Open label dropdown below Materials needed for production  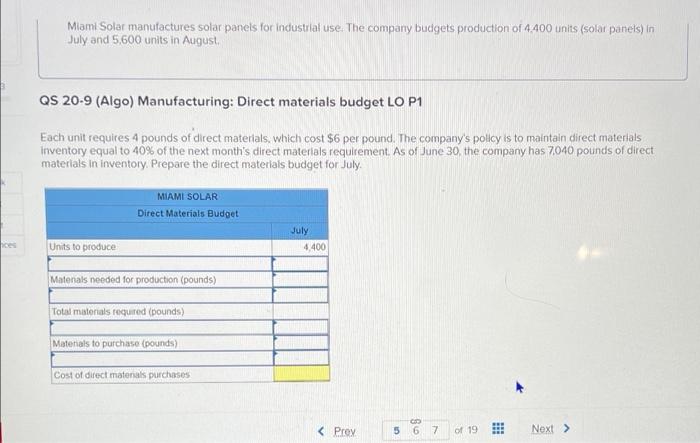click(161, 295)
